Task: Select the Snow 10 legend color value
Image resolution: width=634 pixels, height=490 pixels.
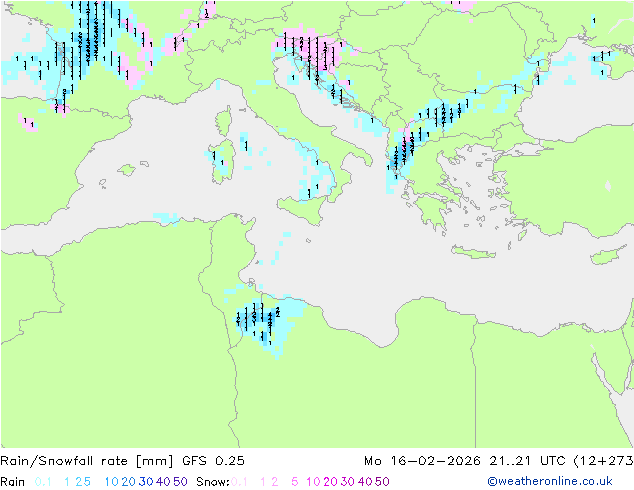Action: (313, 482)
